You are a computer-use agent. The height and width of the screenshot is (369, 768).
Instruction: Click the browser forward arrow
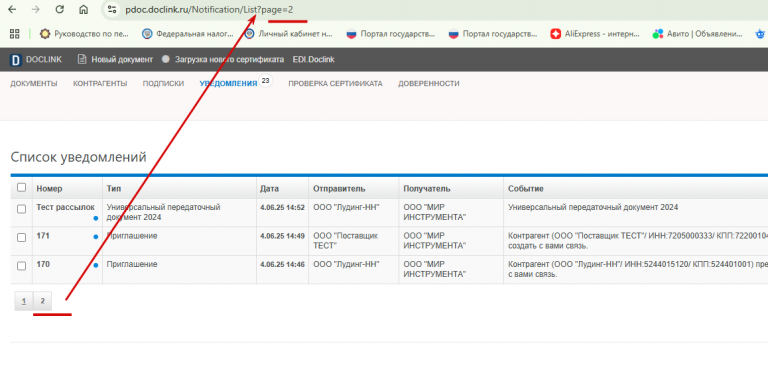[35, 9]
